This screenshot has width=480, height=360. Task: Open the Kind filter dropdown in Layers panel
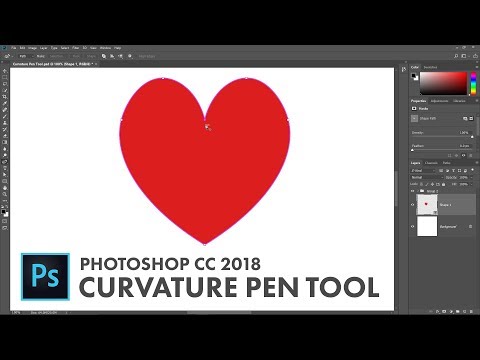coord(423,171)
